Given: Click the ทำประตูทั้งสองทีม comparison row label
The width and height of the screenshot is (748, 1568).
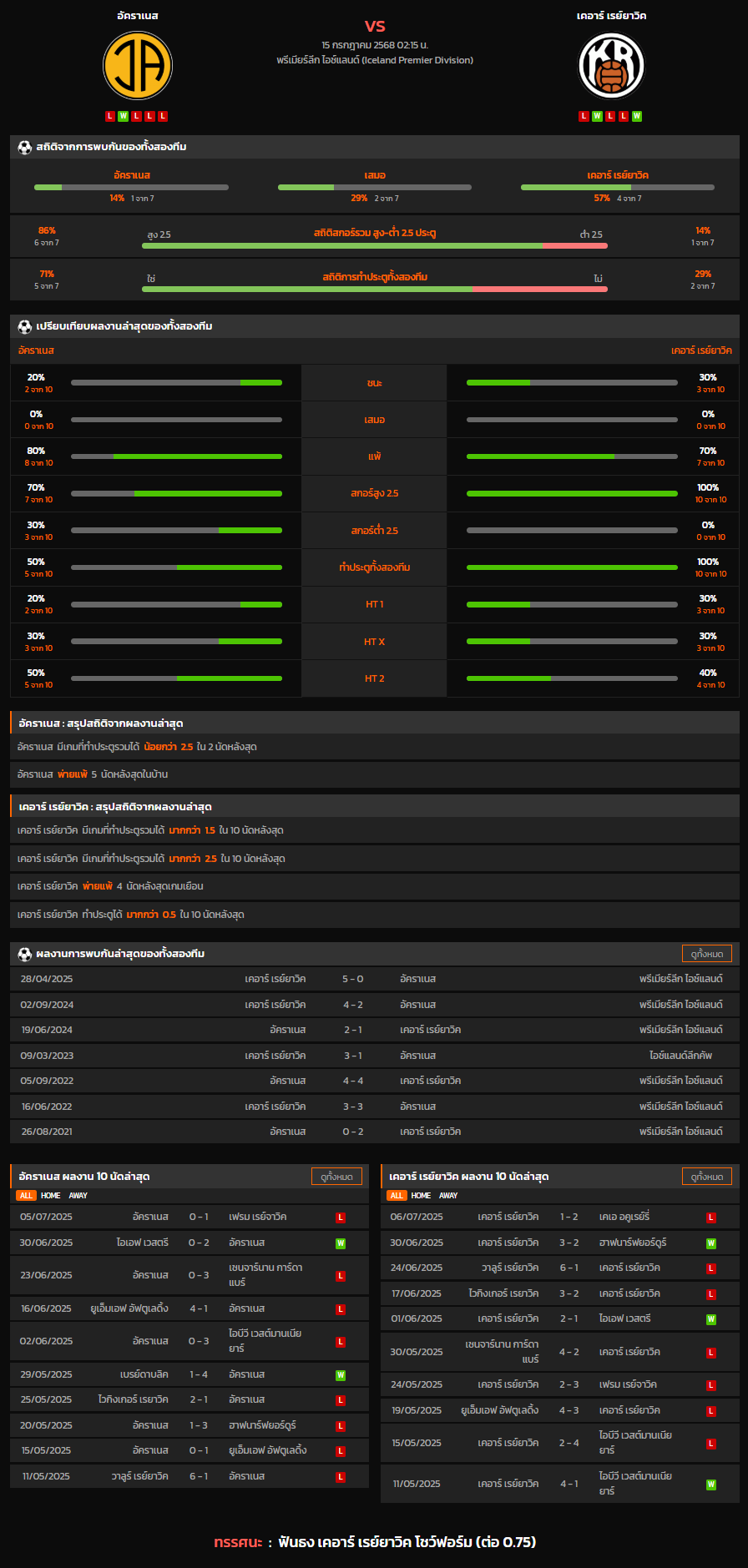Looking at the screenshot, I should [x=375, y=567].
